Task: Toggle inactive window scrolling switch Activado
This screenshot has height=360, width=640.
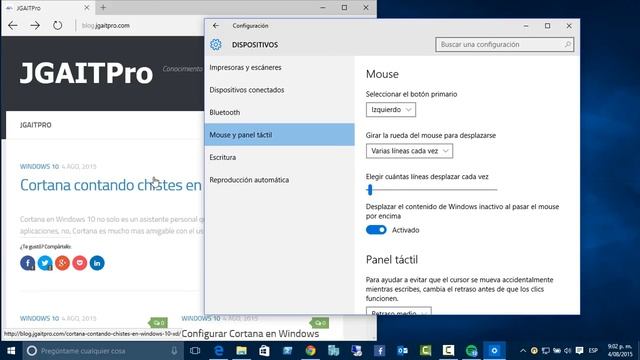Action: tap(376, 230)
